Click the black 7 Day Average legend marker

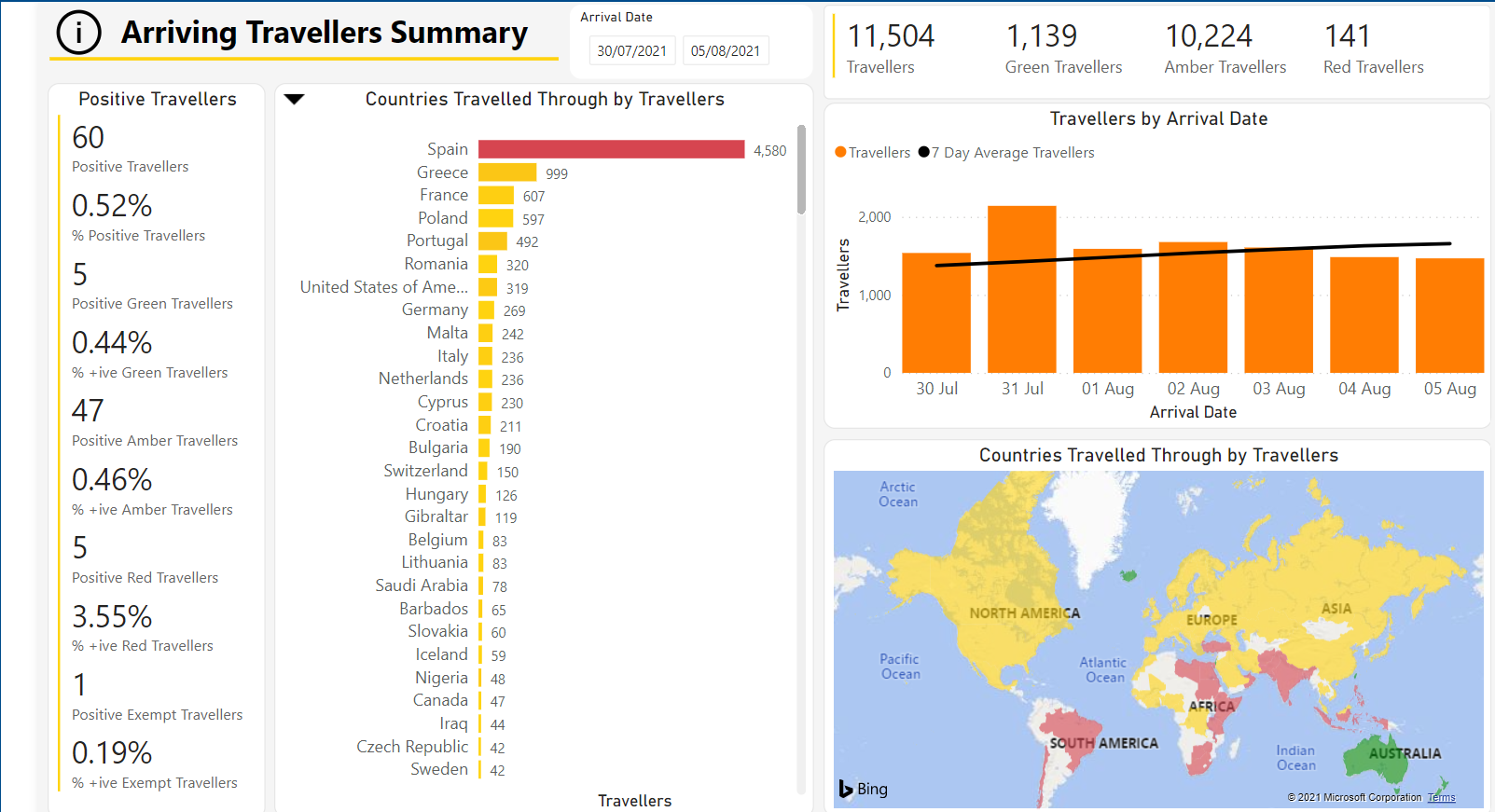point(923,153)
